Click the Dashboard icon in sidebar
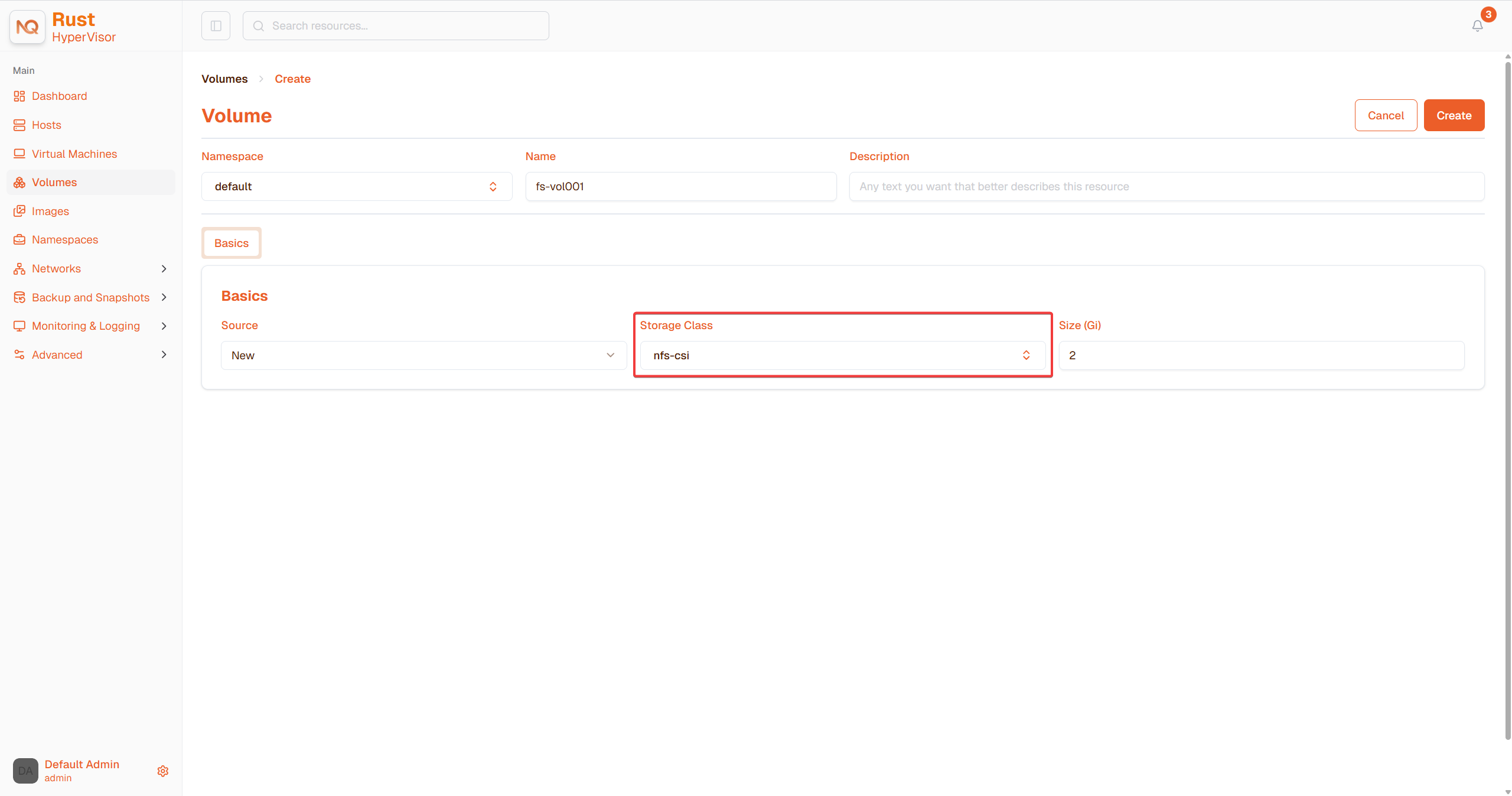 tap(19, 96)
